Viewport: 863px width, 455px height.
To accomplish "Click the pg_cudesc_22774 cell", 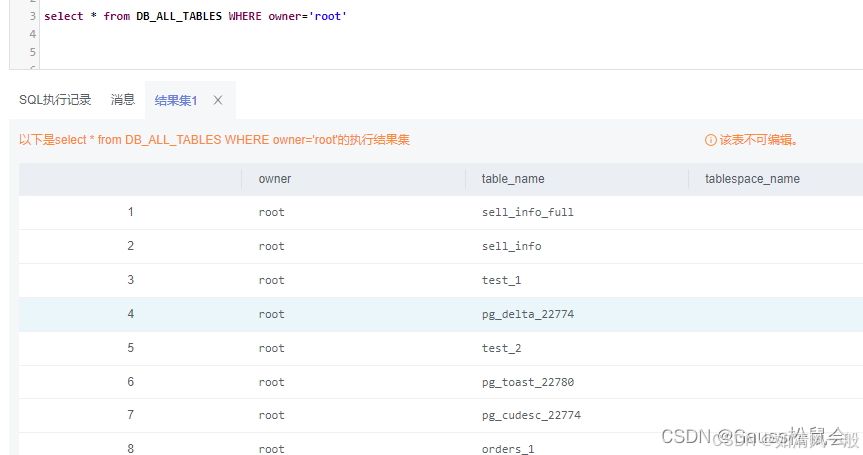I will [531, 415].
